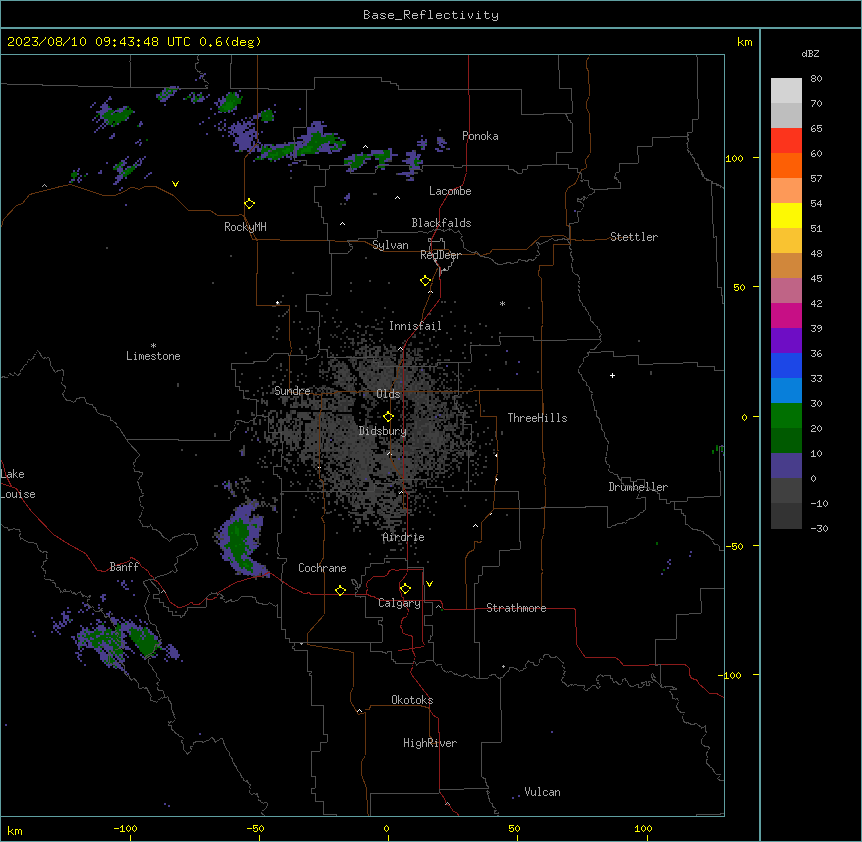Click the Banff label

(124, 567)
